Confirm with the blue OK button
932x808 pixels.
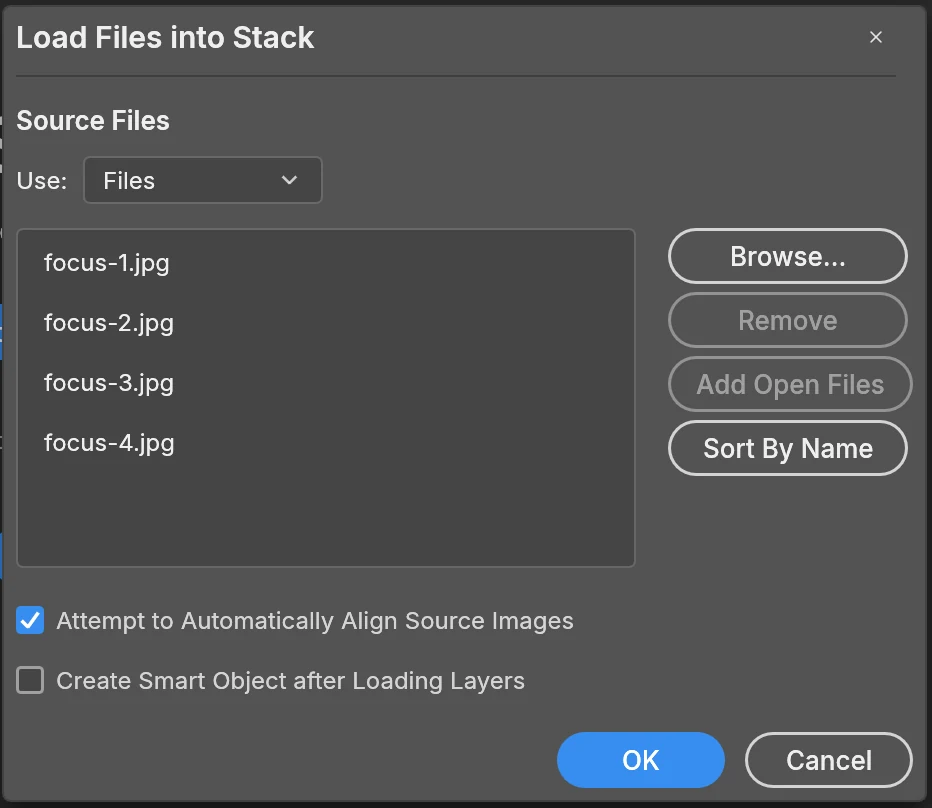click(x=641, y=760)
